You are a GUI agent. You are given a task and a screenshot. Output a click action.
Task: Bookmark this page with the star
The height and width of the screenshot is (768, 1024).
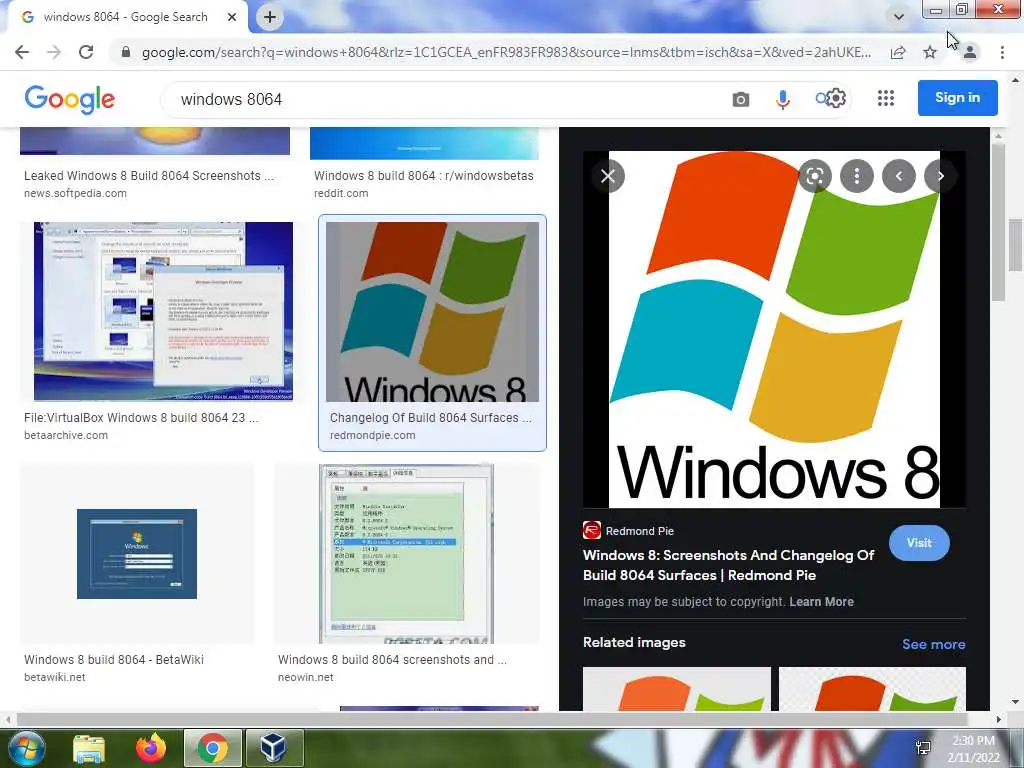coord(930,52)
